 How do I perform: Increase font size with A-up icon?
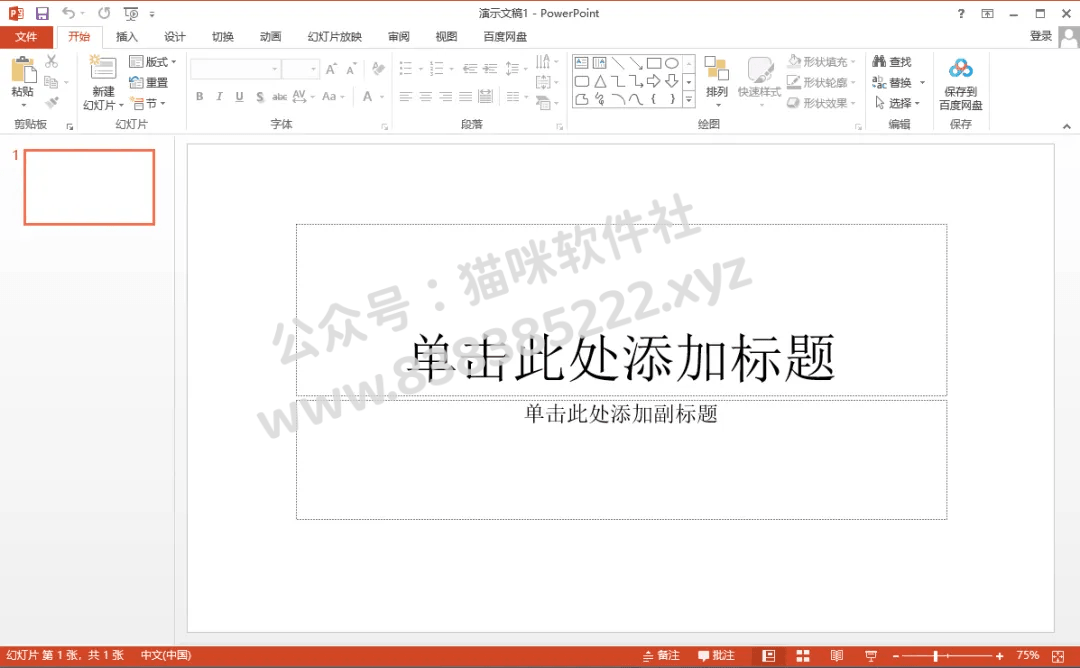click(331, 69)
